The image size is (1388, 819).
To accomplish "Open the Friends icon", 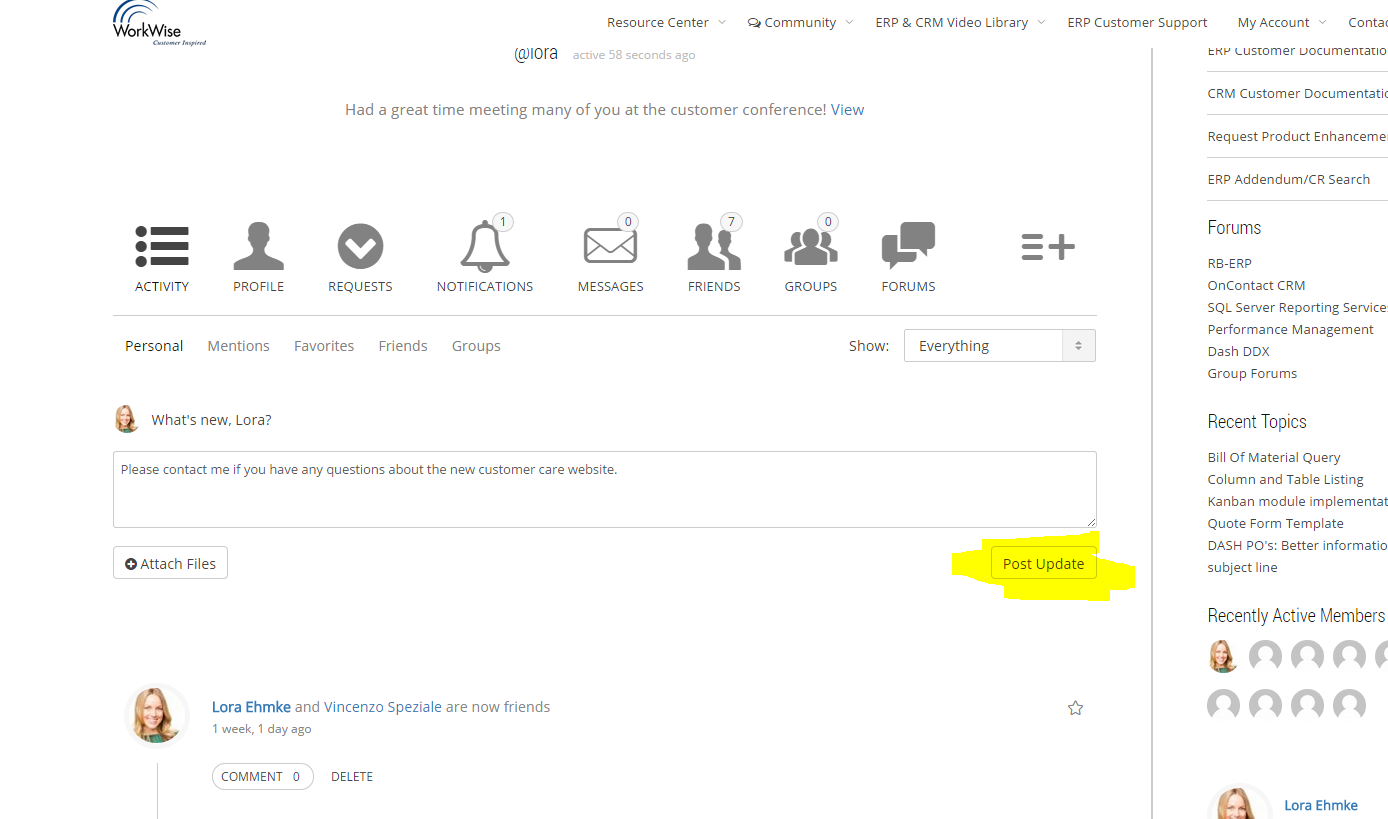I will 714,246.
